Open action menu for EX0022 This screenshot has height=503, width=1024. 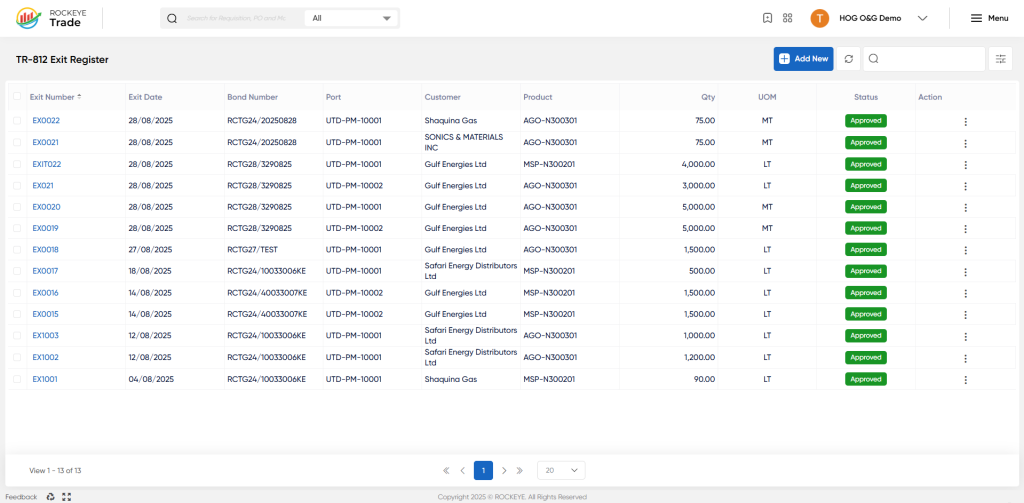965,122
